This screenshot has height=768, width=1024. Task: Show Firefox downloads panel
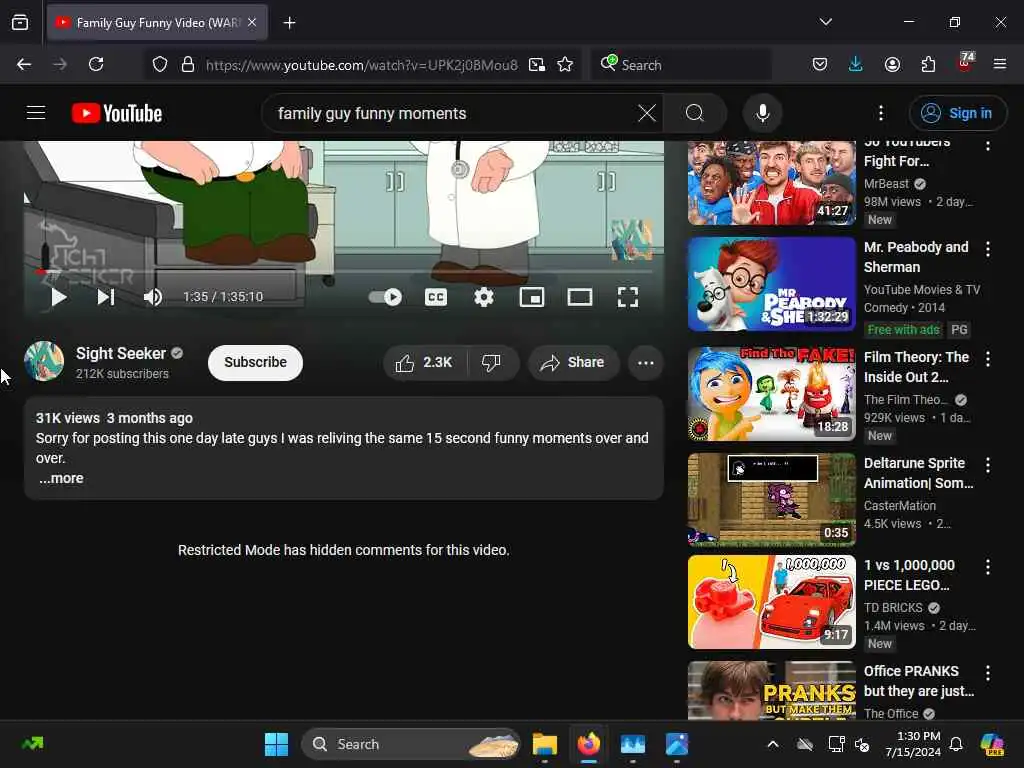[856, 64]
